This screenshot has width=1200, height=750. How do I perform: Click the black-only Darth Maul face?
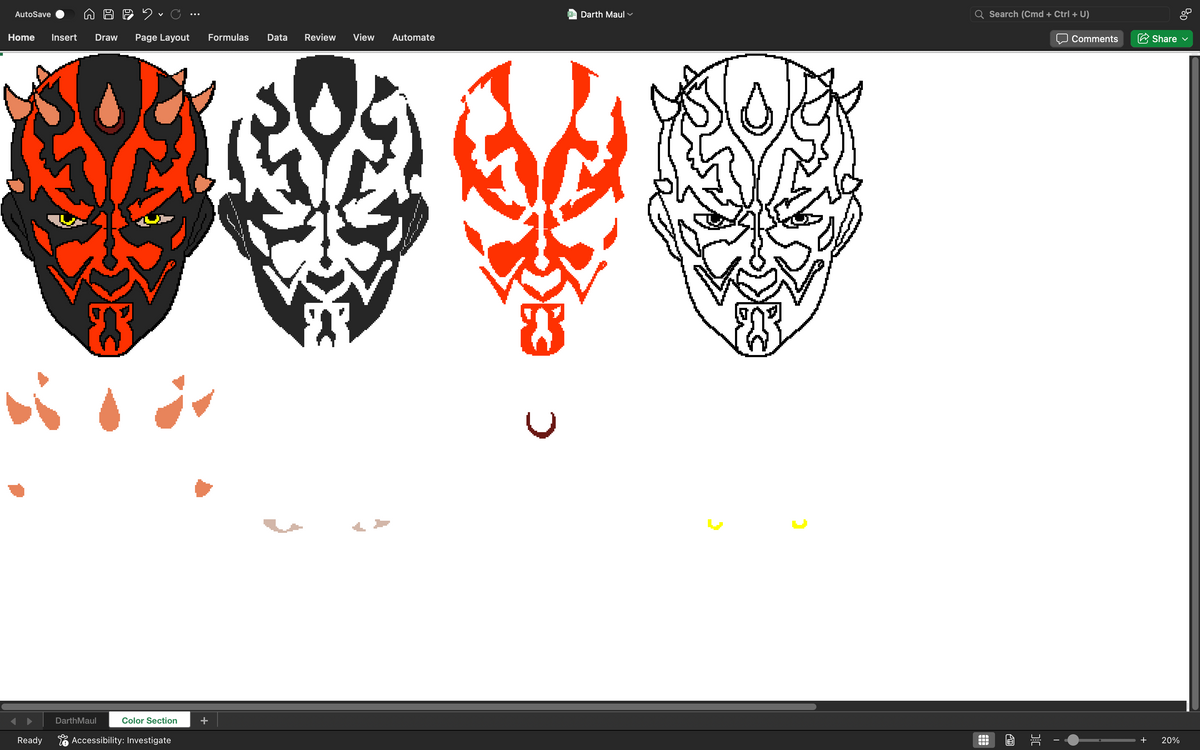323,200
